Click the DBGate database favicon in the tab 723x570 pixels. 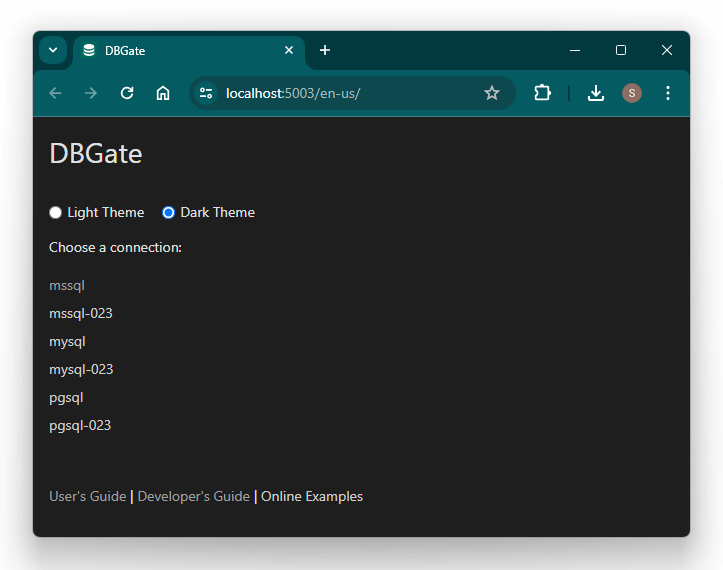coord(89,50)
